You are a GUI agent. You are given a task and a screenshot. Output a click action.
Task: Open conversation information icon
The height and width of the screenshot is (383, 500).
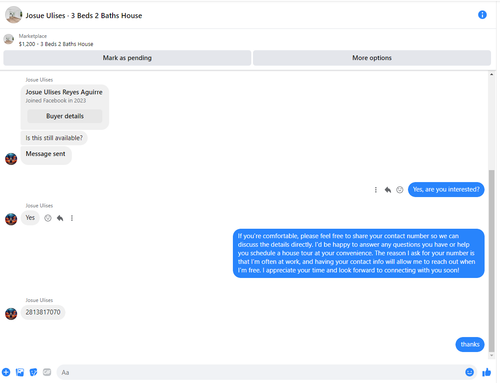pyautogui.click(x=482, y=15)
